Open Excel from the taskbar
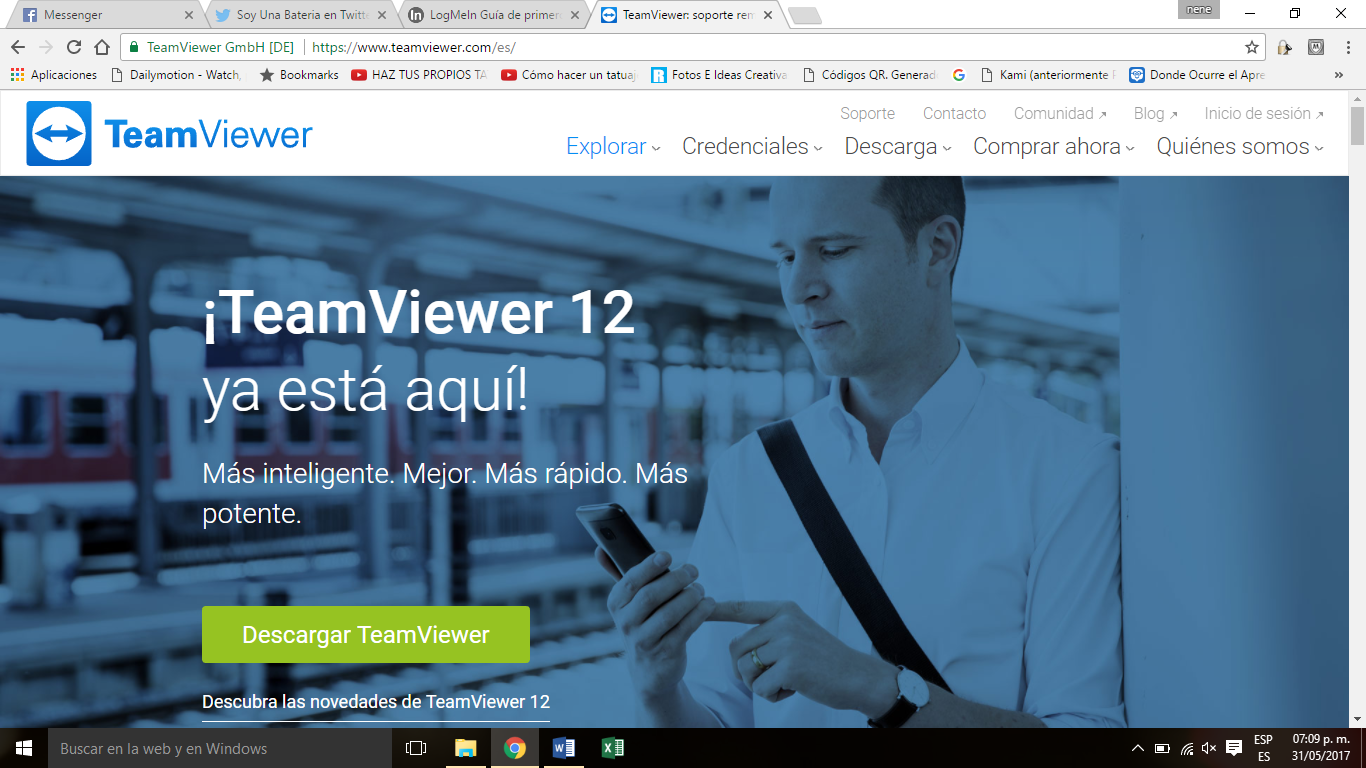The width and height of the screenshot is (1366, 768). [614, 747]
